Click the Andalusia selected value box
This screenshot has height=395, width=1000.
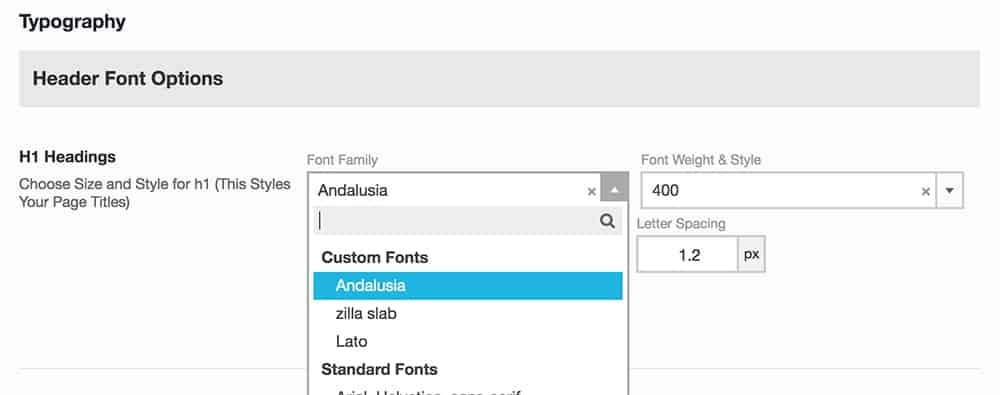coord(454,190)
